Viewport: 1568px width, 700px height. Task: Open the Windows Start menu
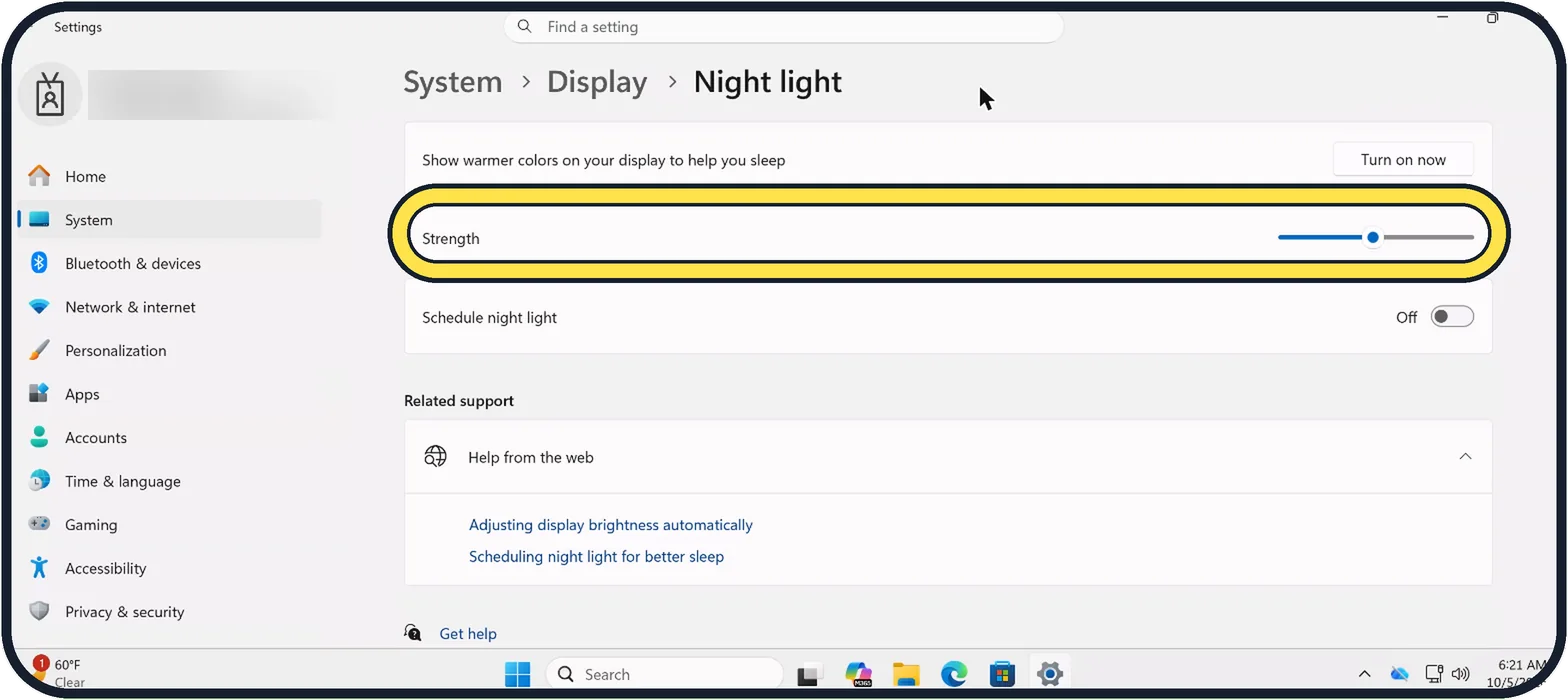pyautogui.click(x=518, y=675)
